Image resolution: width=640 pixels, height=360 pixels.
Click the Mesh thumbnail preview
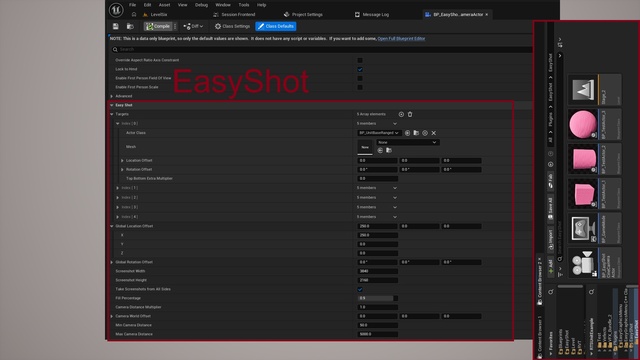tap(365, 147)
